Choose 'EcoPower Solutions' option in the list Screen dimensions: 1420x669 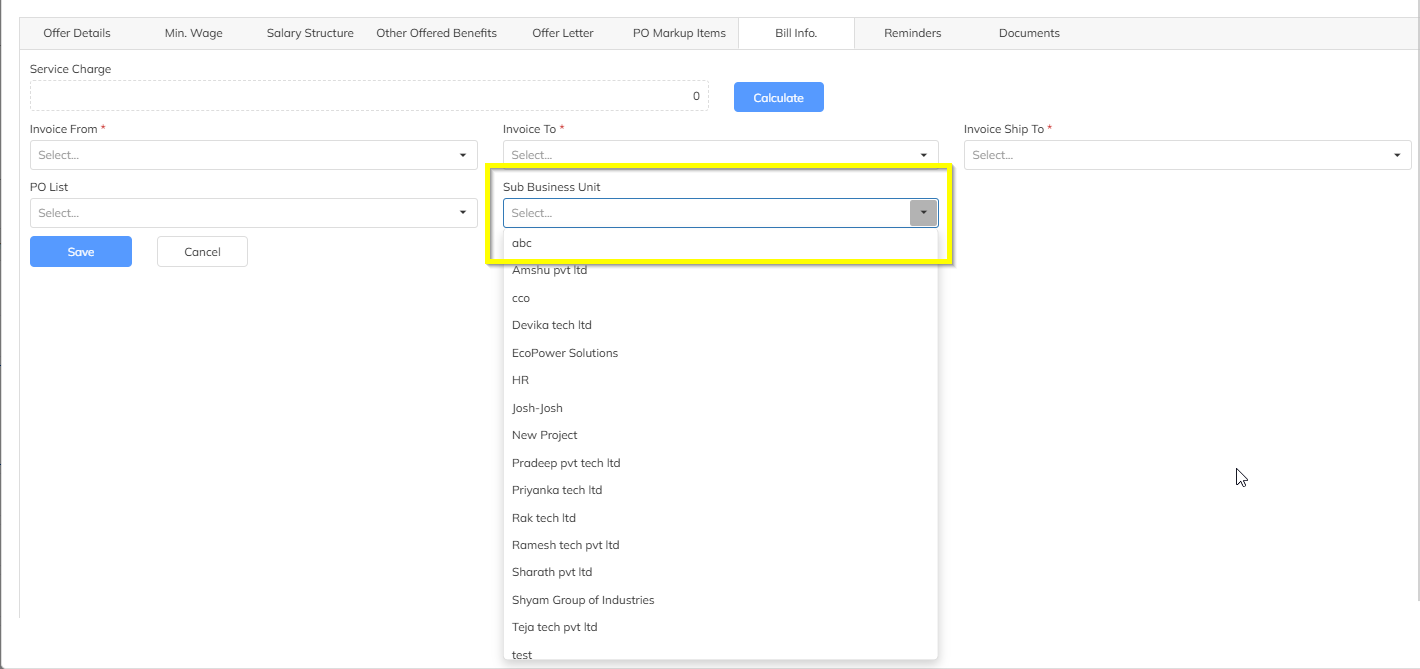pos(565,353)
